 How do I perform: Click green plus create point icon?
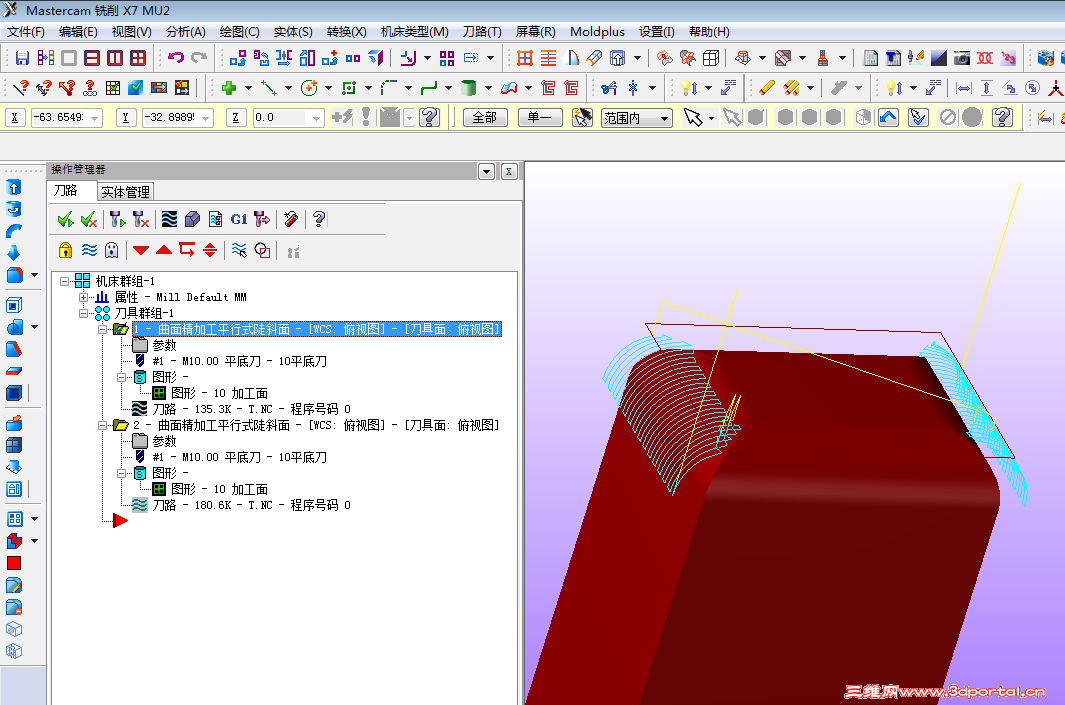[229, 88]
